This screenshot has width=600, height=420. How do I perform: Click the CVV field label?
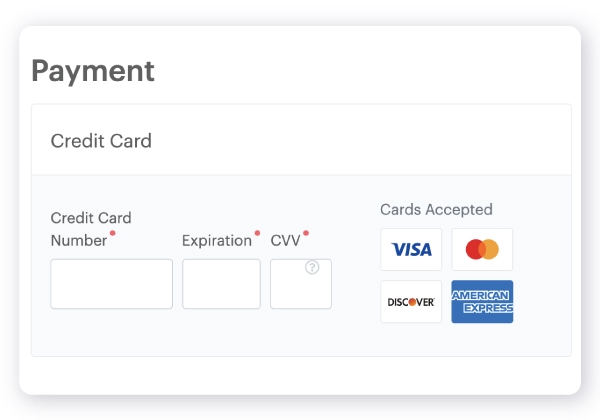[x=285, y=241]
